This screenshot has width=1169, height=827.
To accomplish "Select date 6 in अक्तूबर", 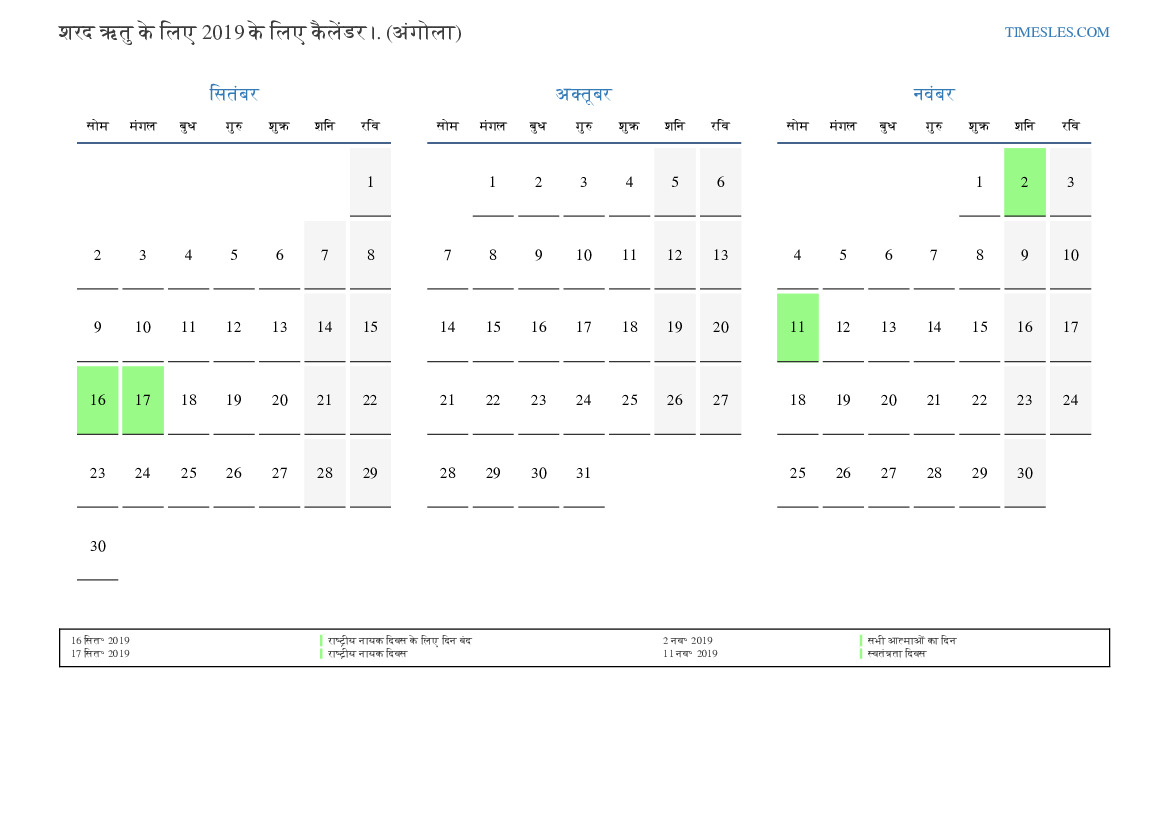I will 720,183.
